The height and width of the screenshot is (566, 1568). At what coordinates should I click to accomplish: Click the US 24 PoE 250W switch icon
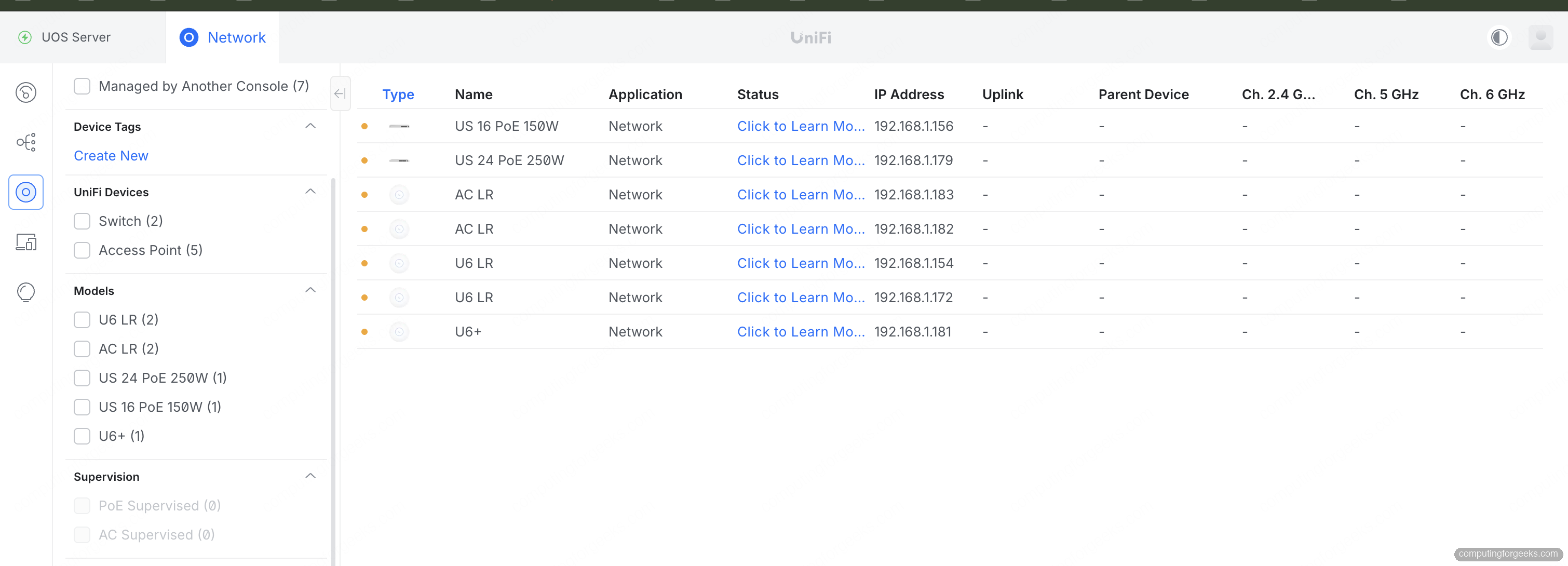pyautogui.click(x=399, y=160)
